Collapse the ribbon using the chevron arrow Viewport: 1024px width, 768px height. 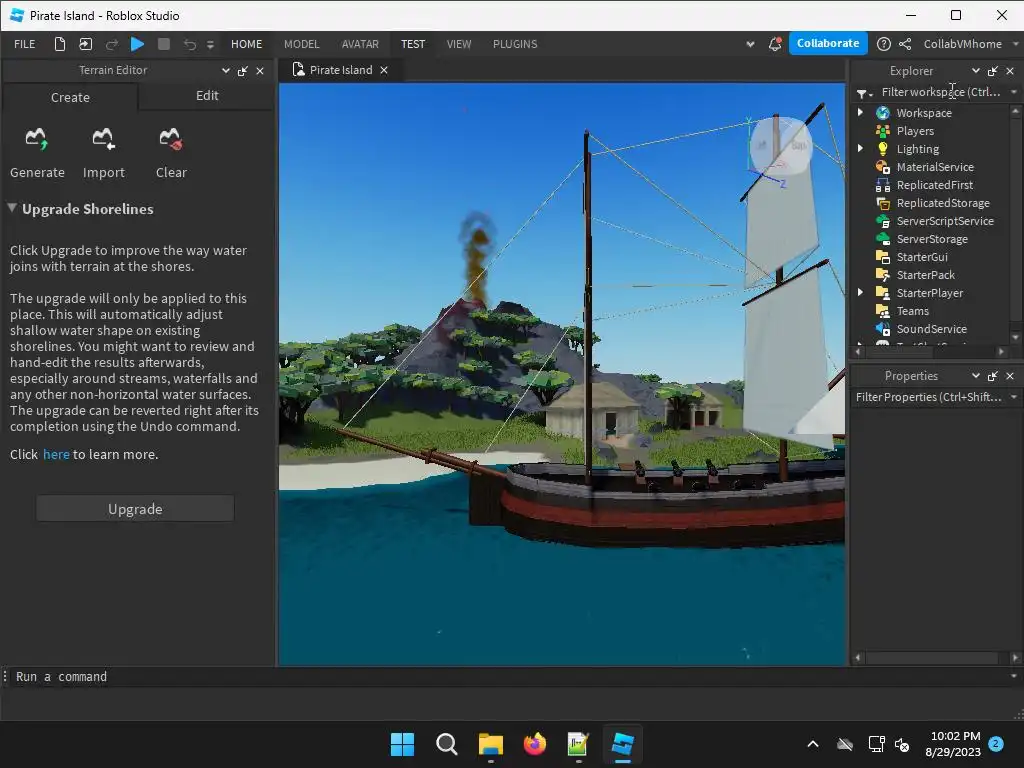[x=750, y=44]
